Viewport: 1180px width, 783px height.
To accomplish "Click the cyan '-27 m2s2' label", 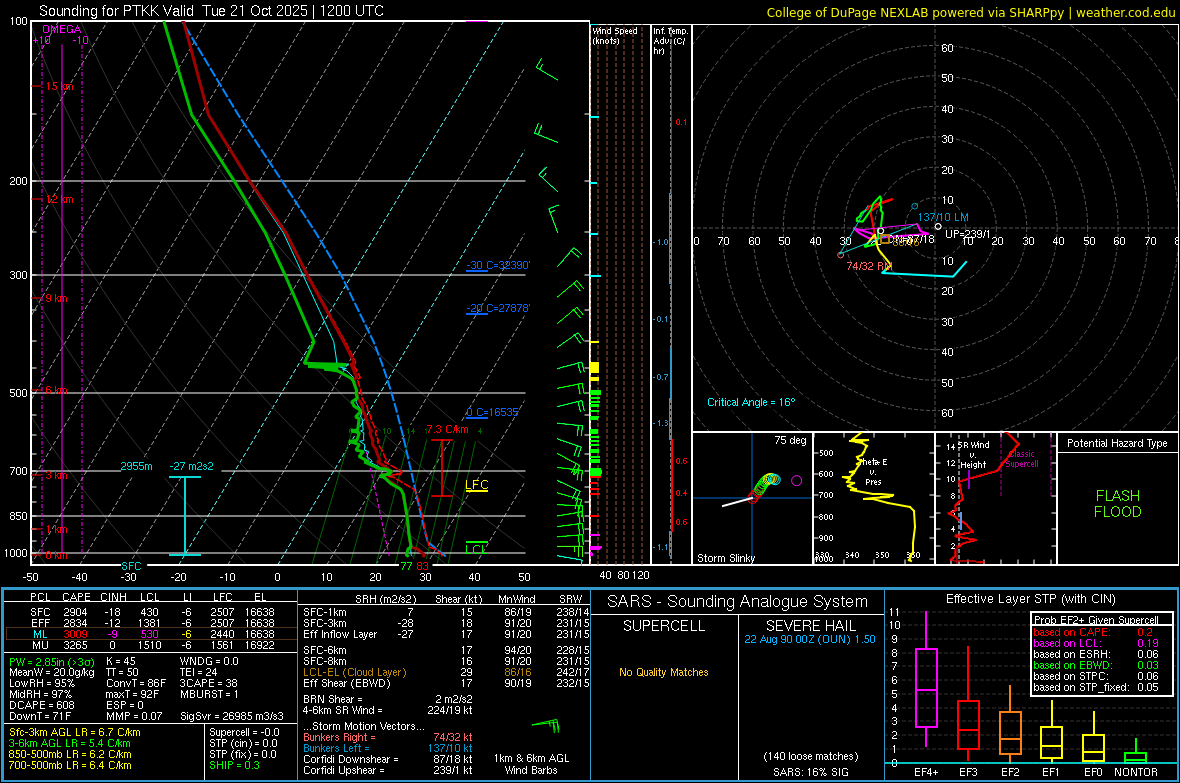I will [x=191, y=466].
